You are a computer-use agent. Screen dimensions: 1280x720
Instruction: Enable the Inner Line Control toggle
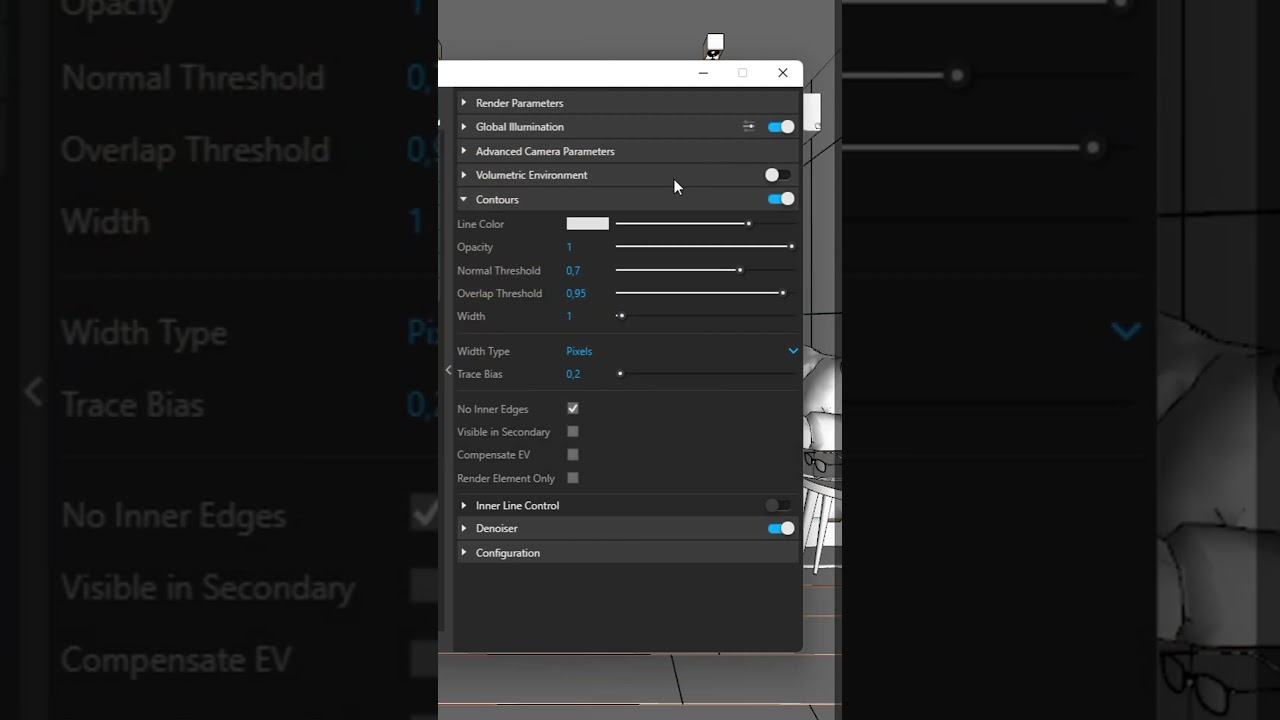pyautogui.click(x=778, y=506)
